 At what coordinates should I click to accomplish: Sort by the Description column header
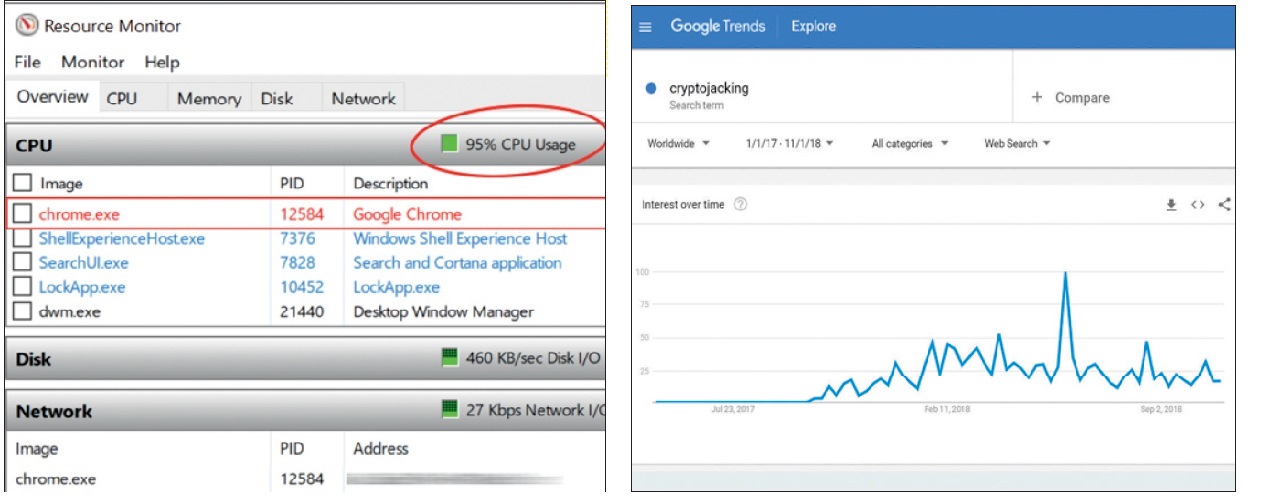390,183
